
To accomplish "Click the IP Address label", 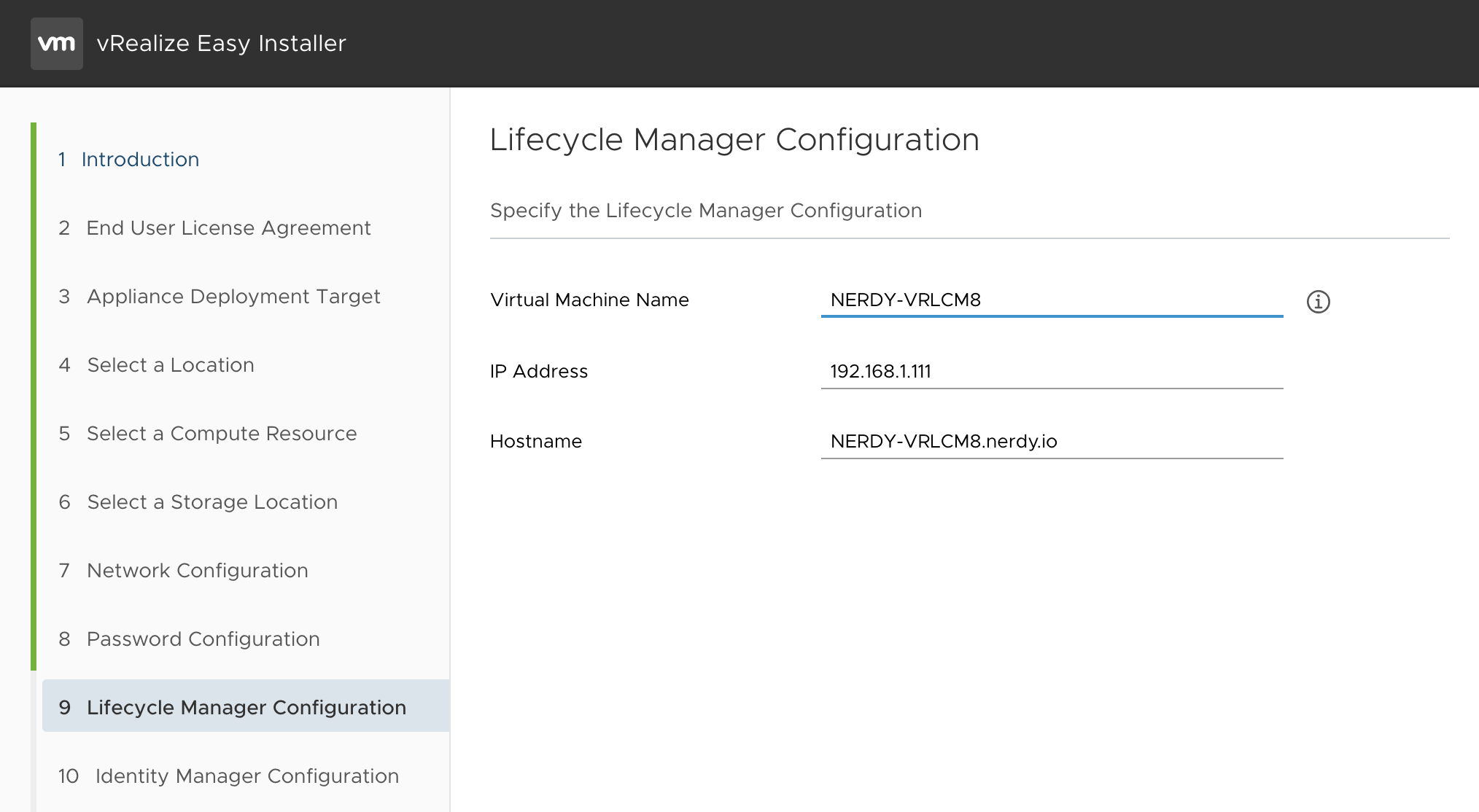I will (x=539, y=372).
